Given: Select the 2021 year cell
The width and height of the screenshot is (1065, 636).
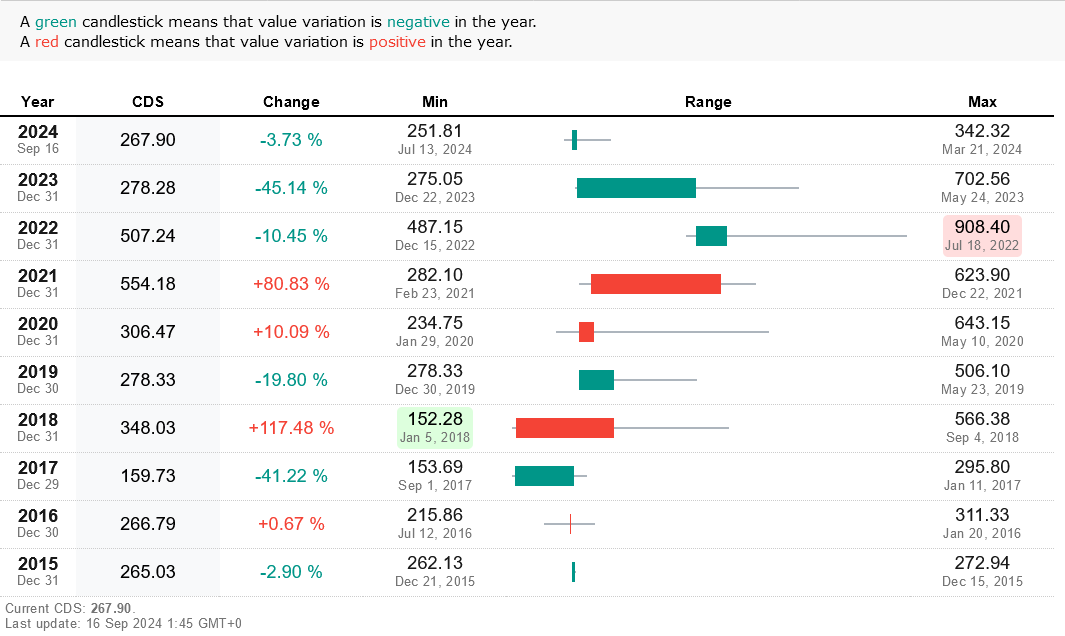Looking at the screenshot, I should [38, 283].
